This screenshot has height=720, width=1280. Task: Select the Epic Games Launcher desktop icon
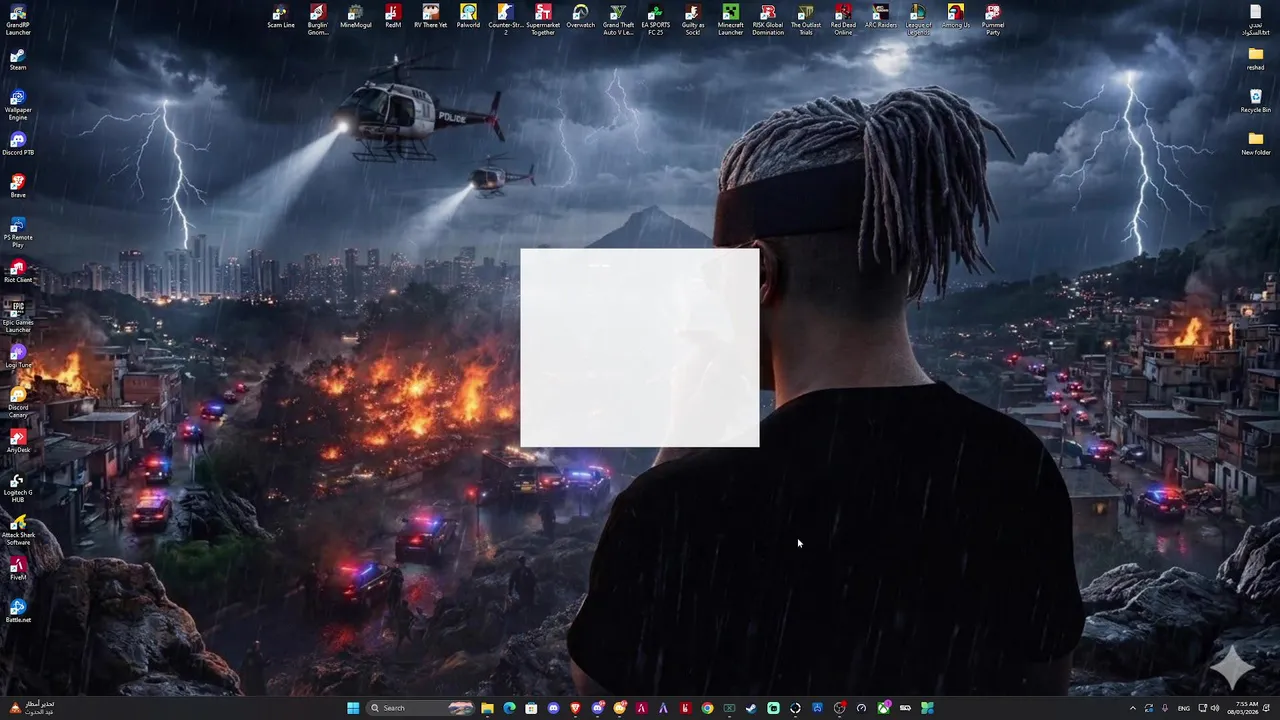click(x=18, y=317)
